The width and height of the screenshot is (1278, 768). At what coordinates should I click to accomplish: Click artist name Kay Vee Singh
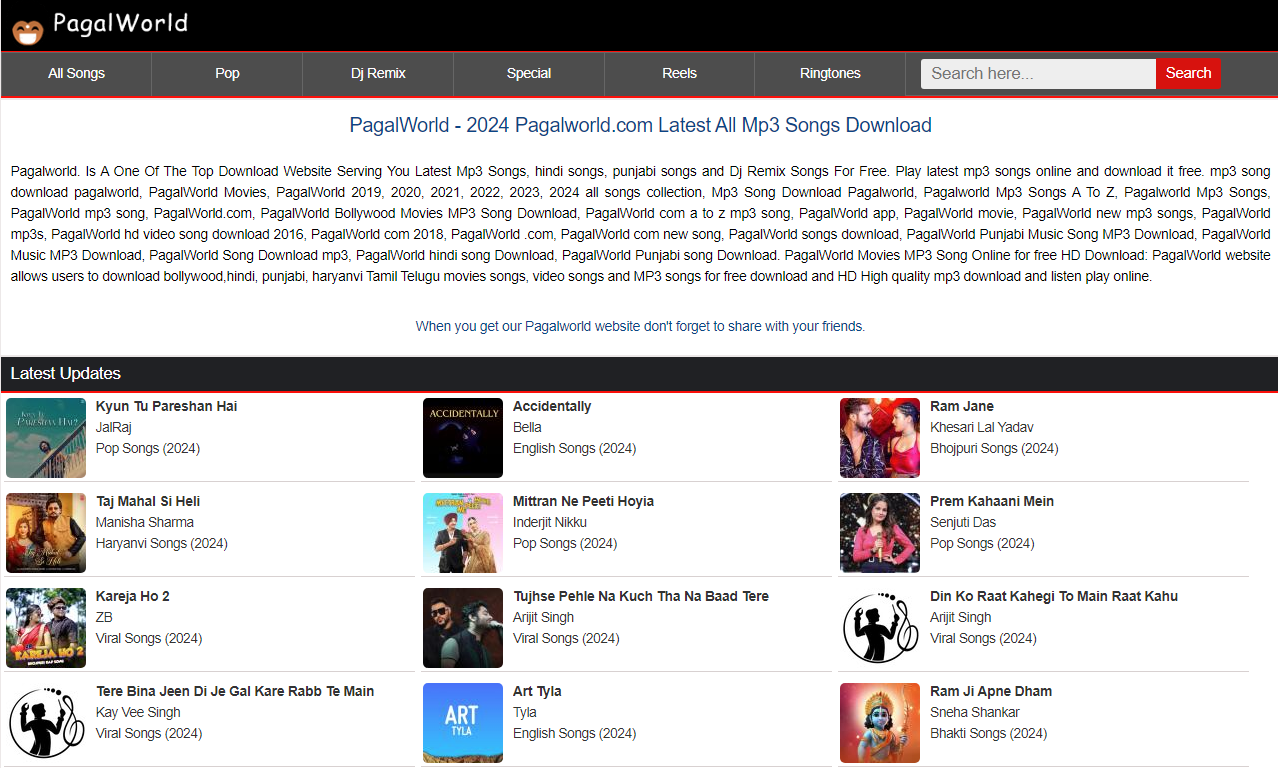coord(138,712)
